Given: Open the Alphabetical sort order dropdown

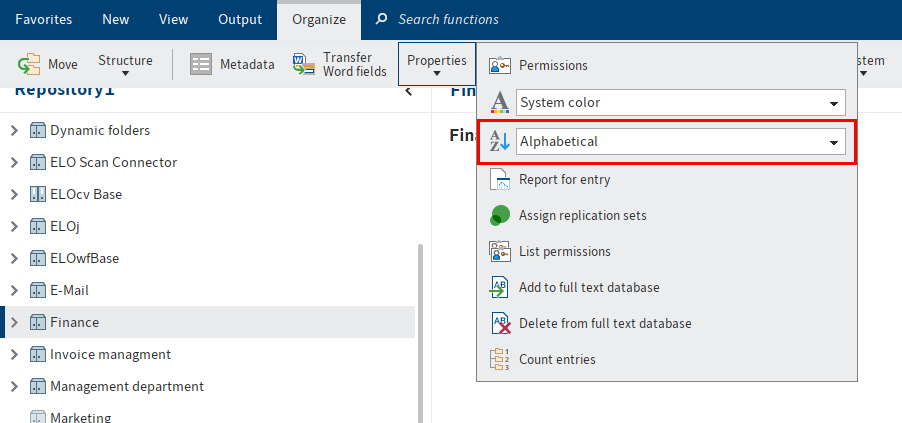Looking at the screenshot, I should pos(832,142).
